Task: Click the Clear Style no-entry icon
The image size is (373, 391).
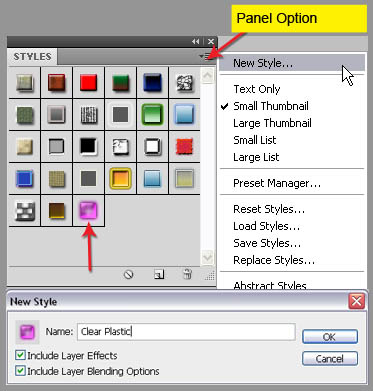Action: point(129,274)
